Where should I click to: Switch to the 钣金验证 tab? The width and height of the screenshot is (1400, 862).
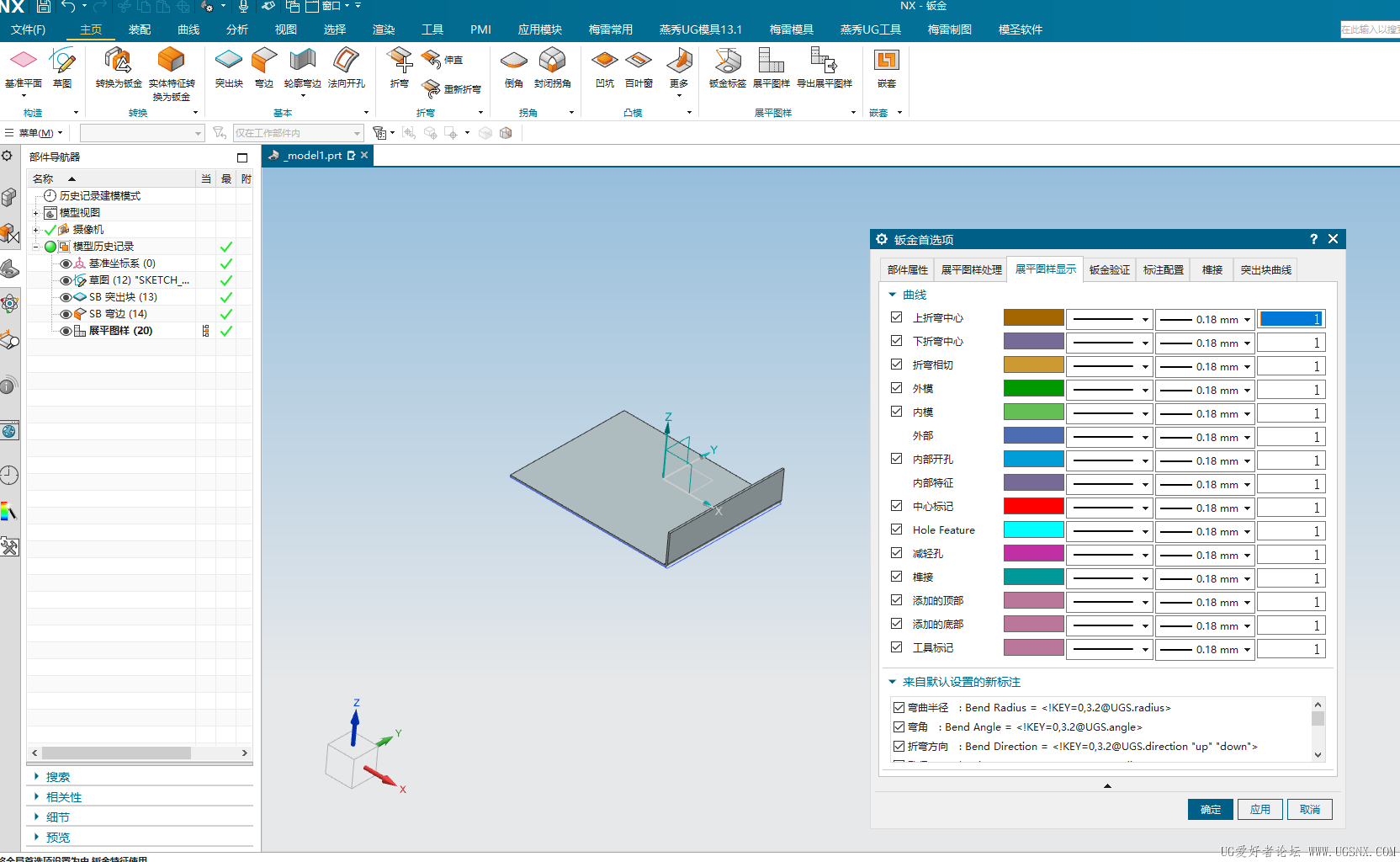pos(1109,269)
